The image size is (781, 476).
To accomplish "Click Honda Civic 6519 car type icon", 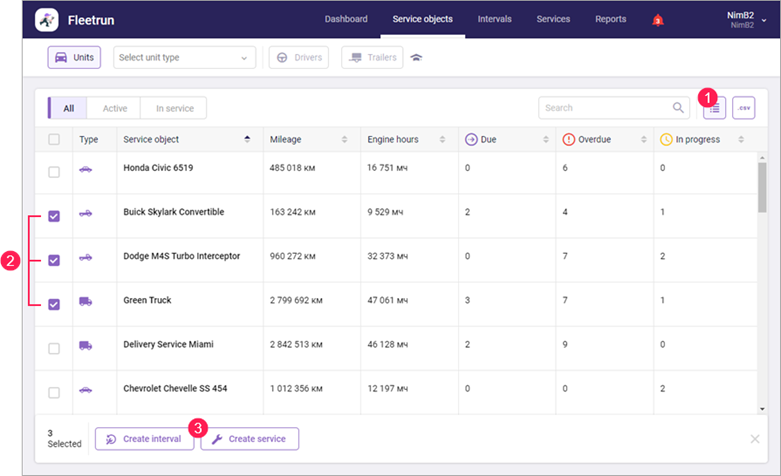I will [x=86, y=169].
